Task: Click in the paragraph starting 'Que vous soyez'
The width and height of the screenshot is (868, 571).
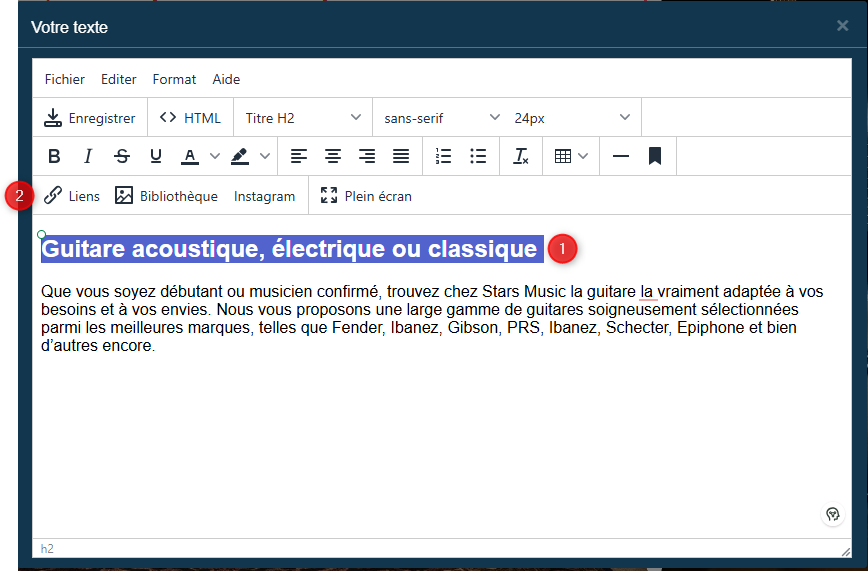Action: [x=432, y=318]
